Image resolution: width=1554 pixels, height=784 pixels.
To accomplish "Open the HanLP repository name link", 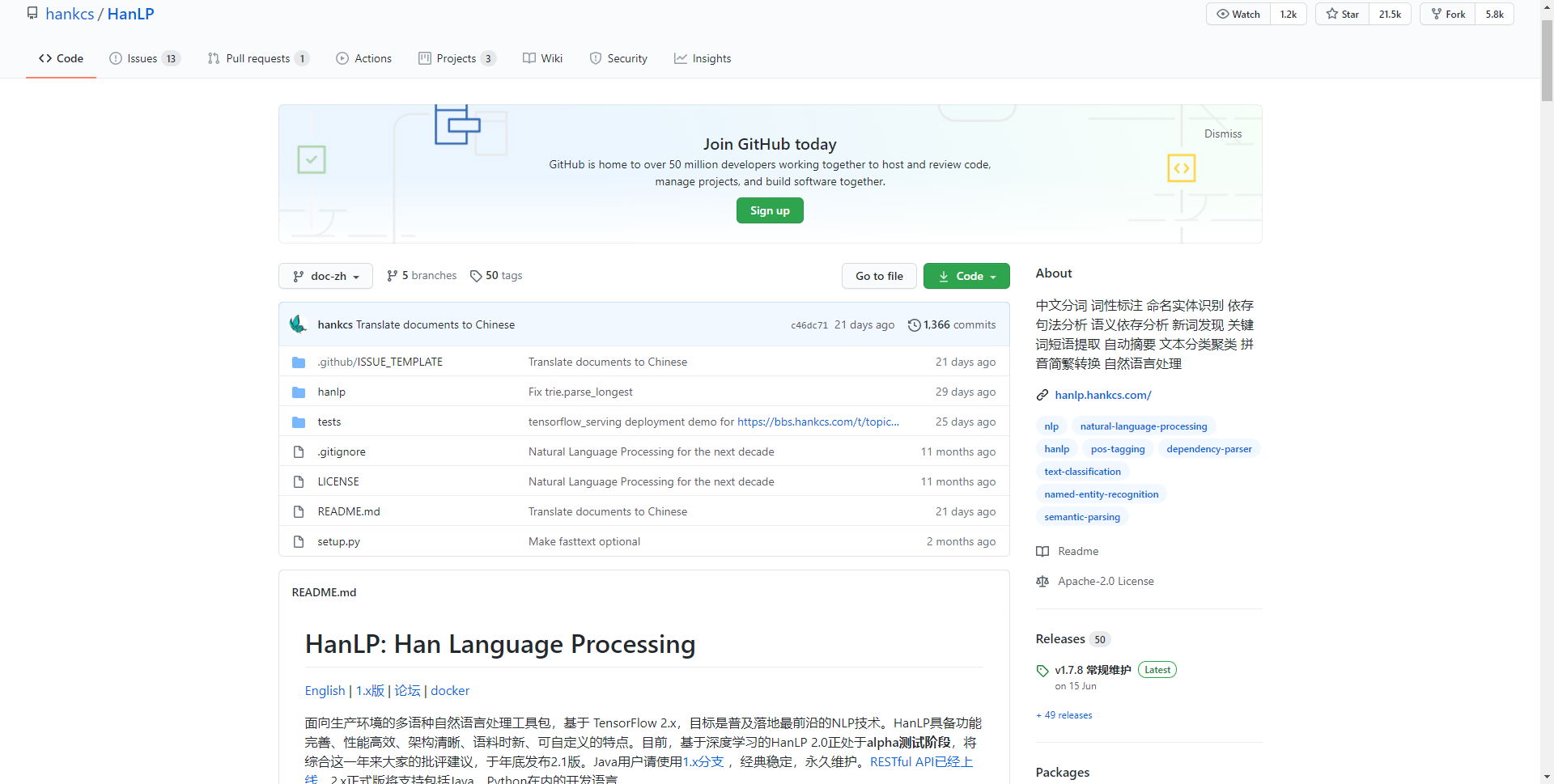I will [130, 14].
